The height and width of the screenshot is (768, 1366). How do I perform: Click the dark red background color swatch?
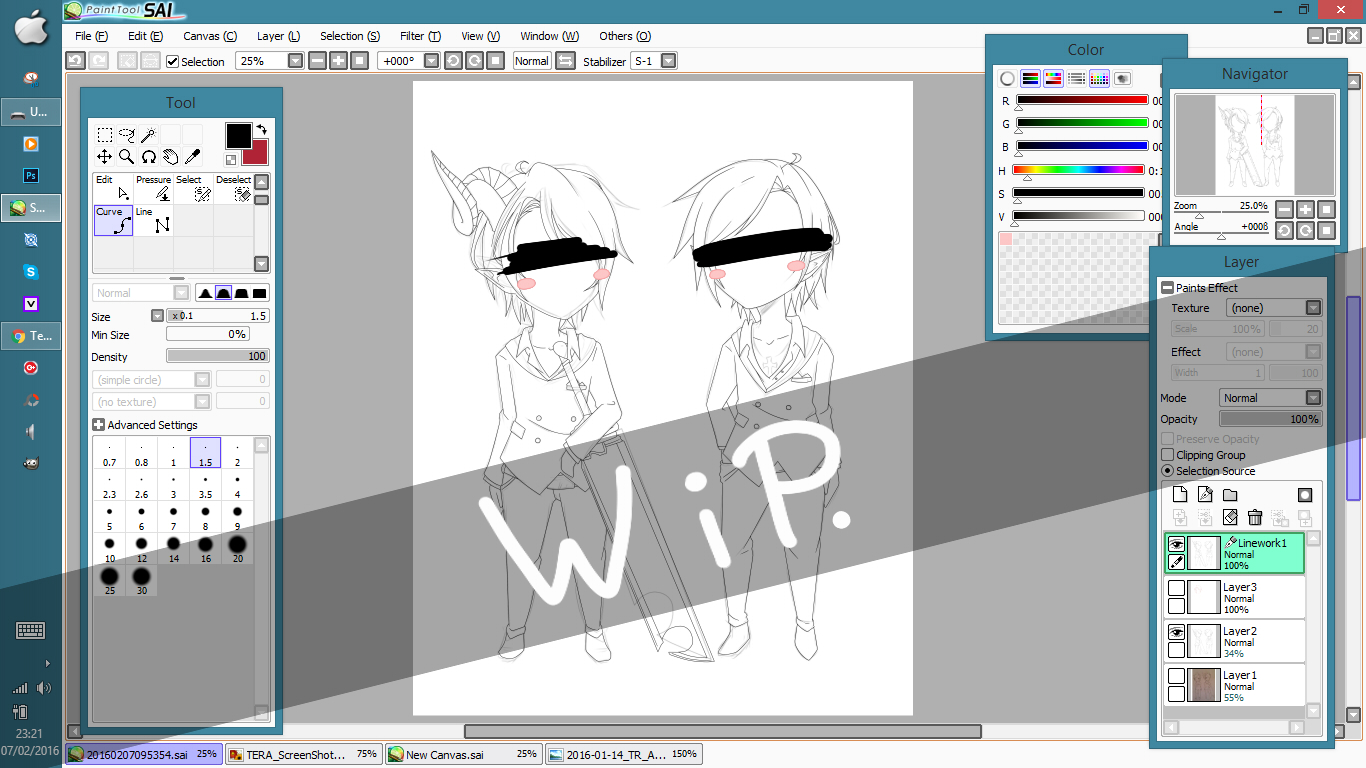pos(258,154)
